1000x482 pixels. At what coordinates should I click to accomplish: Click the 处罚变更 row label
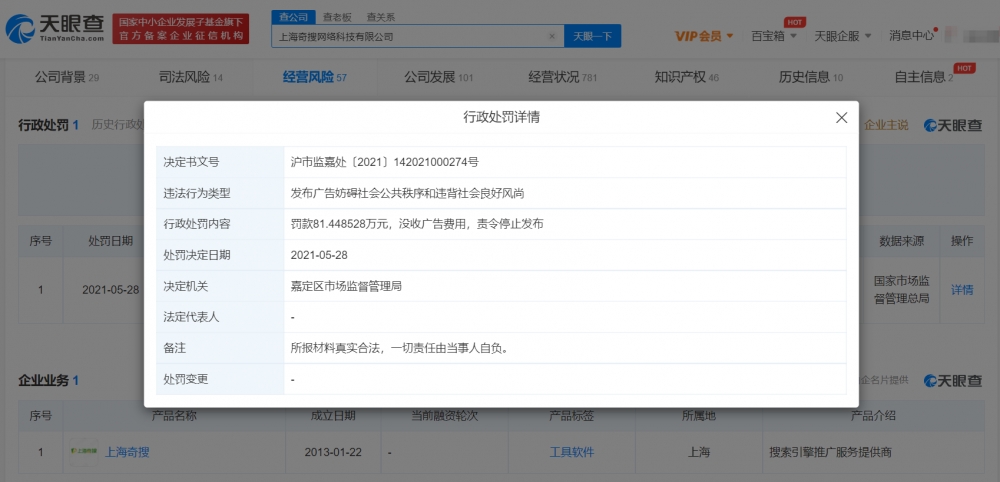point(186,379)
